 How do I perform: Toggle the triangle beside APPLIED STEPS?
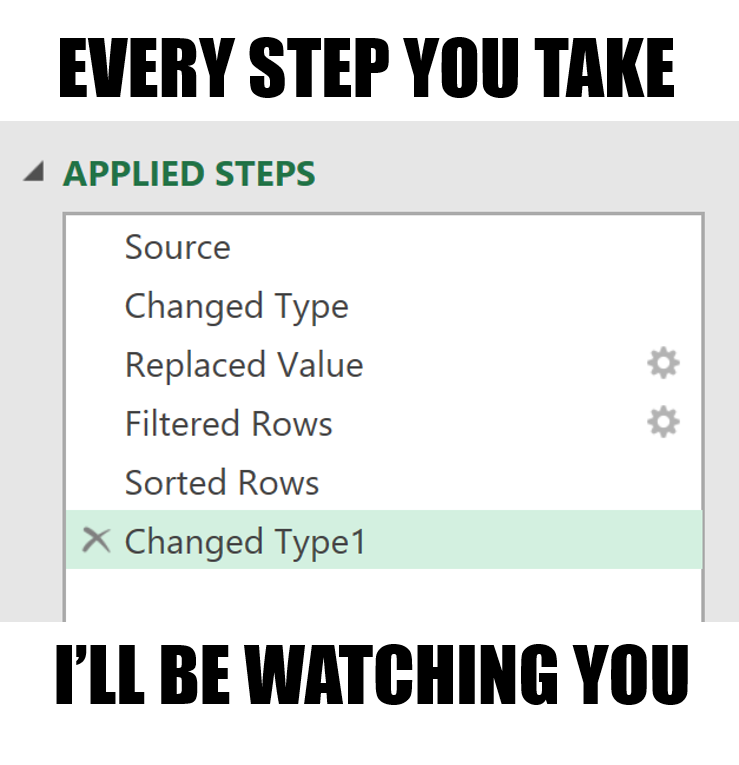(x=35, y=173)
